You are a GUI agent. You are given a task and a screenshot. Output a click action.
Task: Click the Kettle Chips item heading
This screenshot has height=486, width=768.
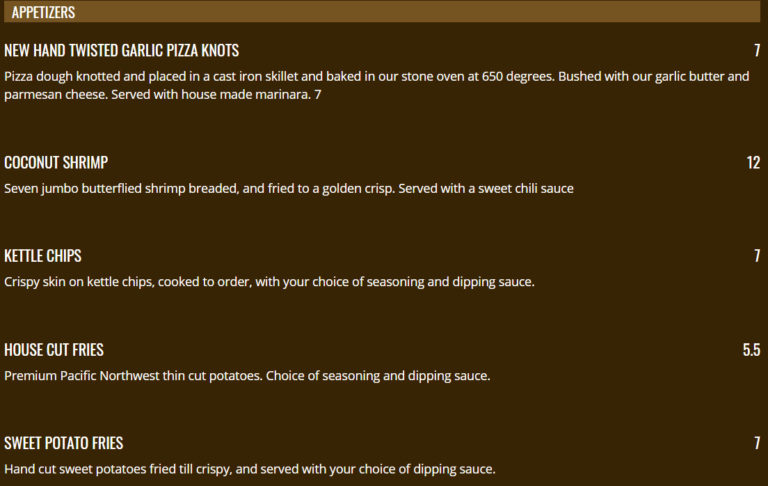pyautogui.click(x=43, y=256)
